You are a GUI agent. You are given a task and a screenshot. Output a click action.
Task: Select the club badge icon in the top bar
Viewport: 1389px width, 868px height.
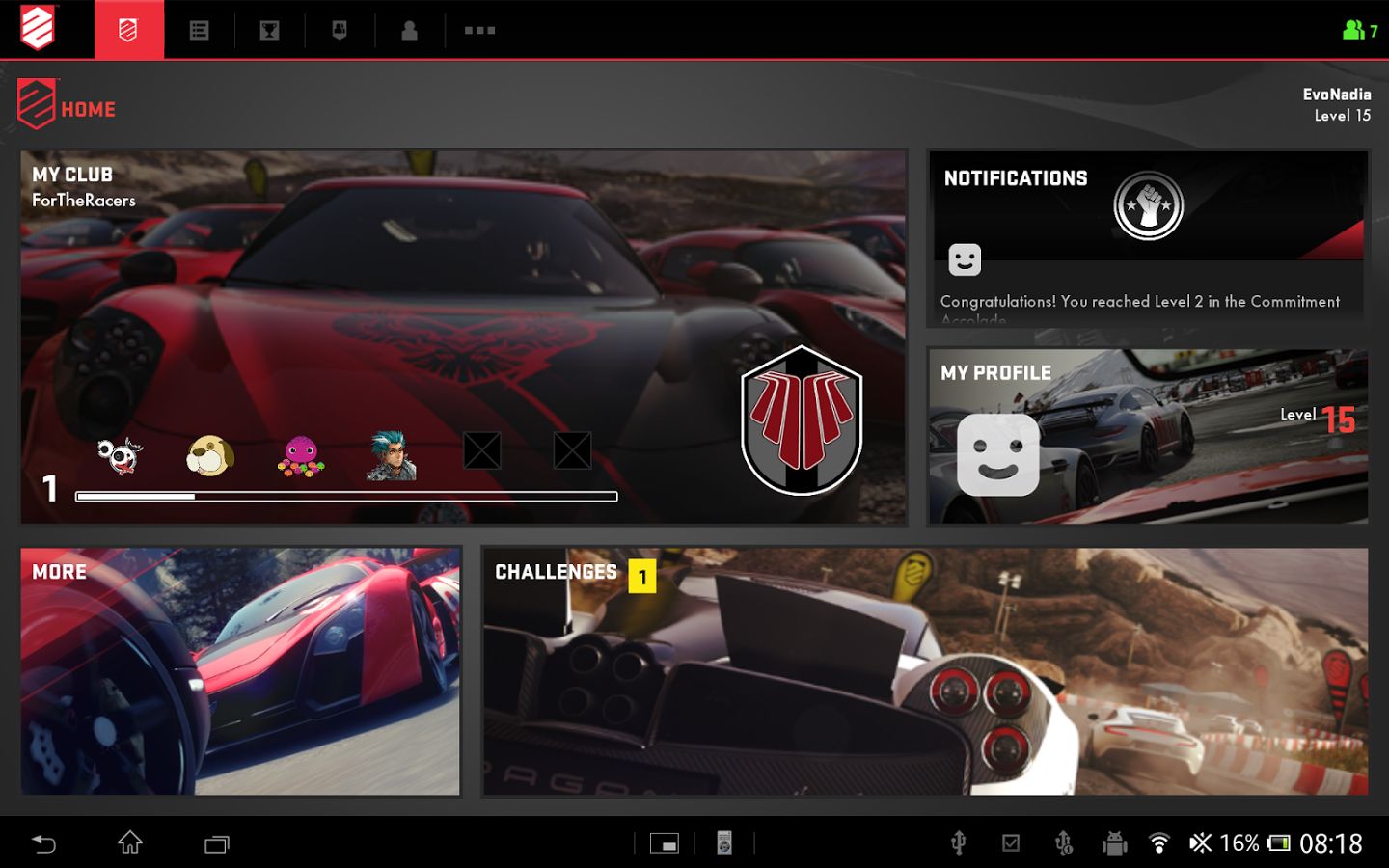(340, 30)
